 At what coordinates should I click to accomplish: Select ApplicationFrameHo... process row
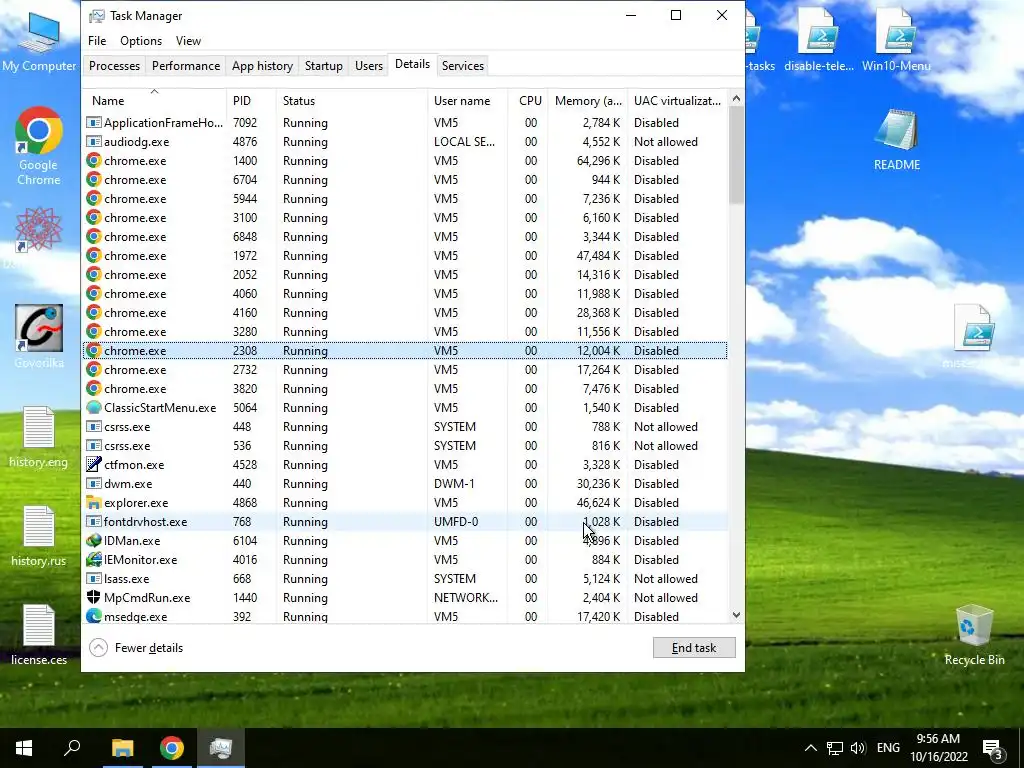click(x=406, y=123)
